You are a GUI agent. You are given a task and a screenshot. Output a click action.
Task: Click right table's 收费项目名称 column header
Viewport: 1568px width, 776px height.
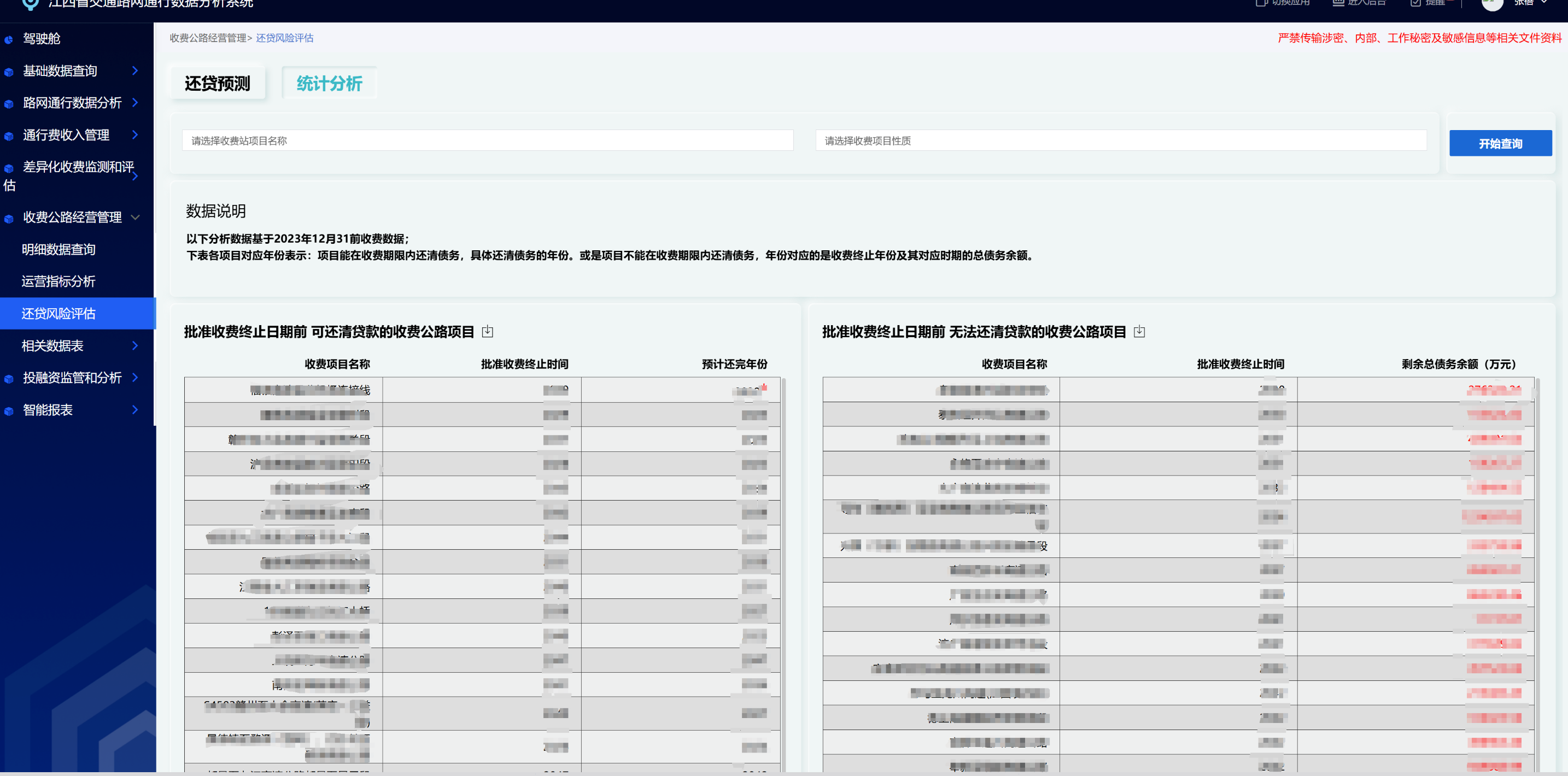click(1014, 364)
